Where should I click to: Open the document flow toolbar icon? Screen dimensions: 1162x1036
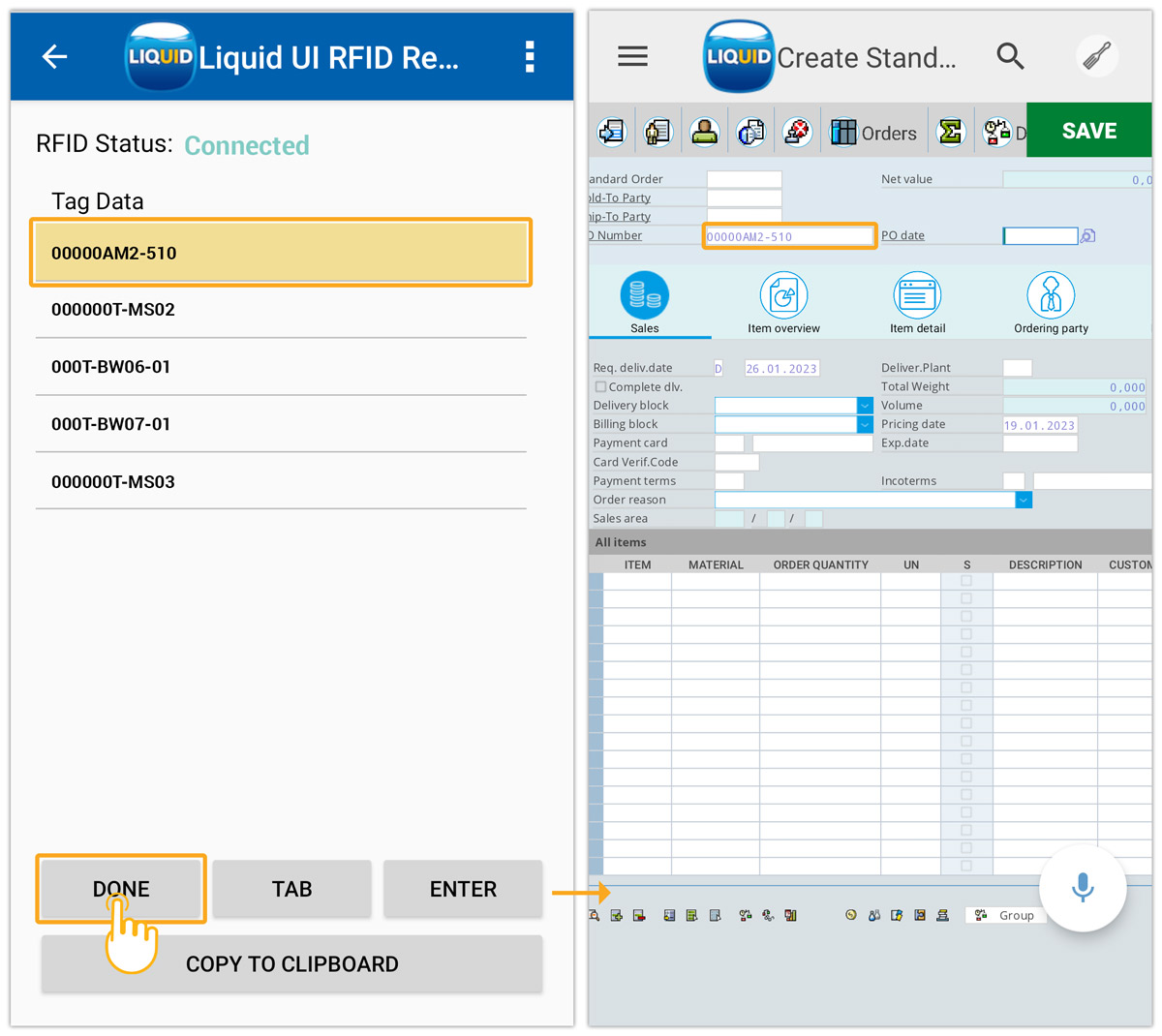click(x=750, y=130)
